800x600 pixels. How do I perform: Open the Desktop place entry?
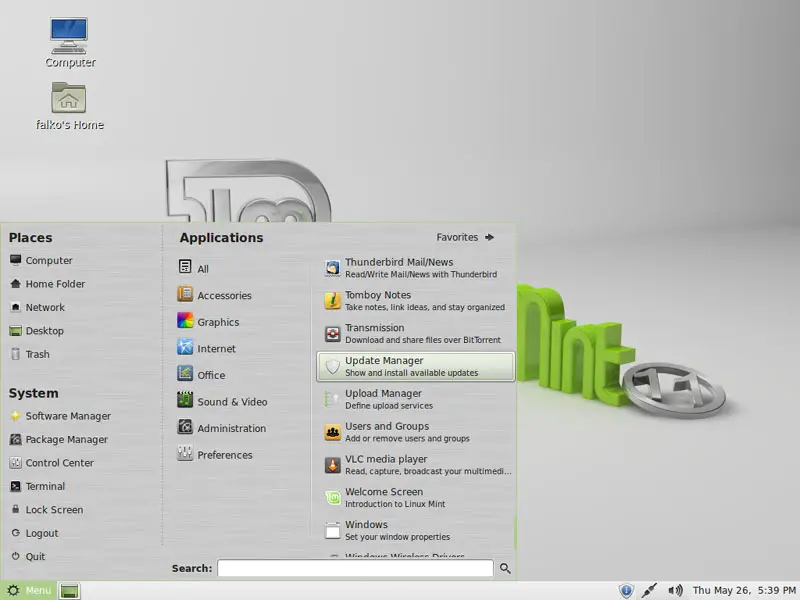[x=36, y=331]
